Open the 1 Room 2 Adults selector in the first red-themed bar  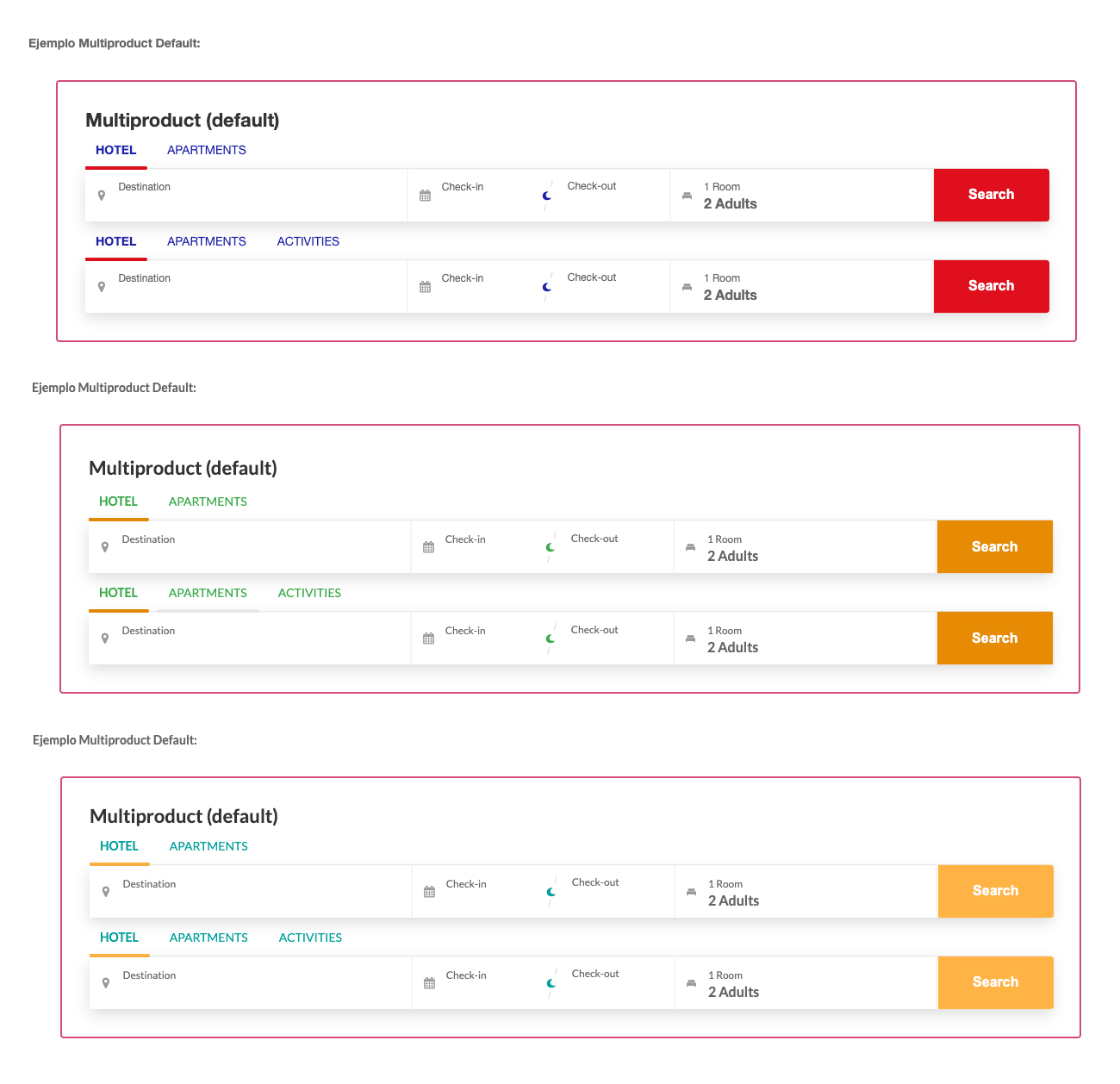(802, 196)
